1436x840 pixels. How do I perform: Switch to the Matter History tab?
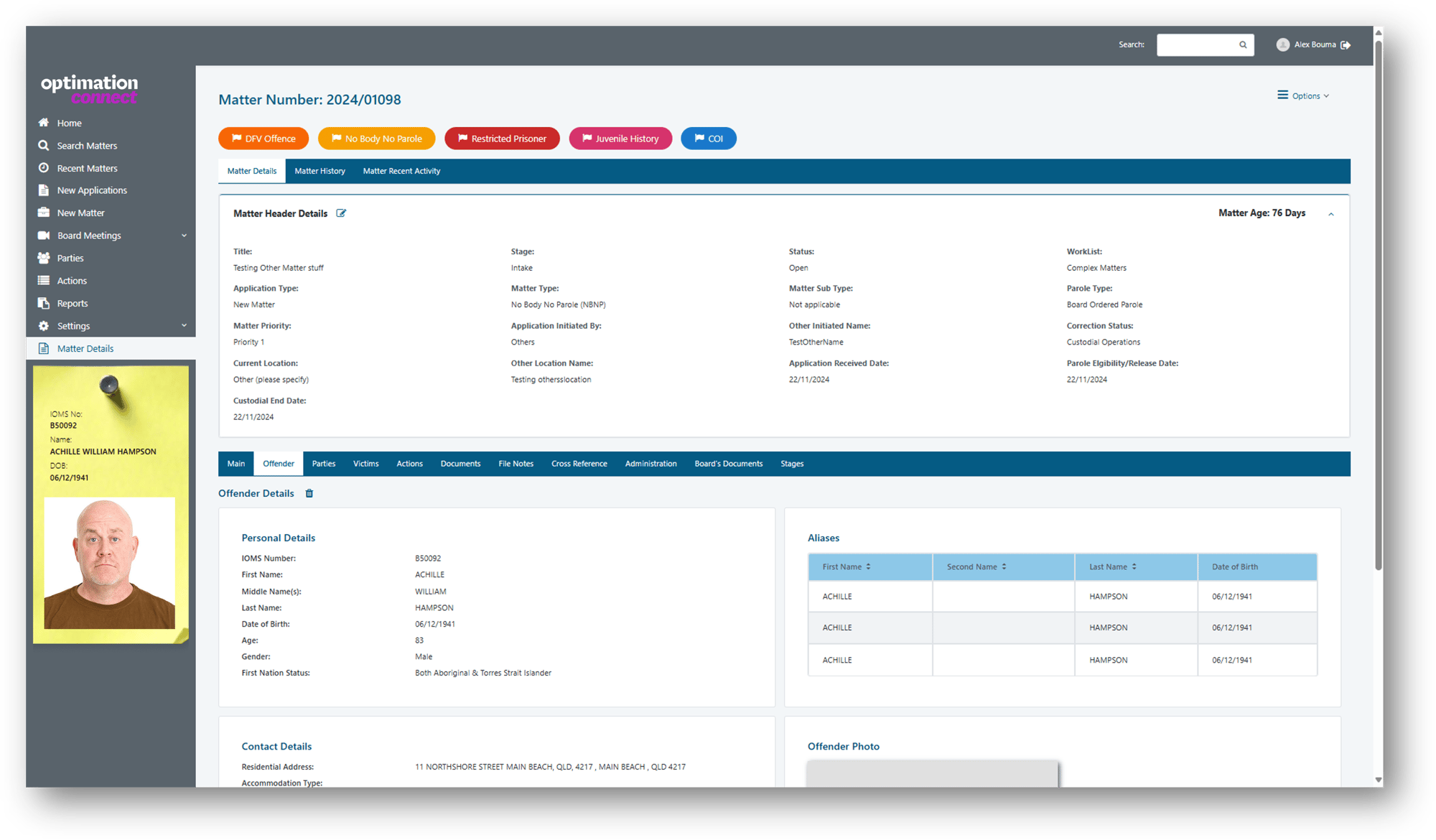320,171
